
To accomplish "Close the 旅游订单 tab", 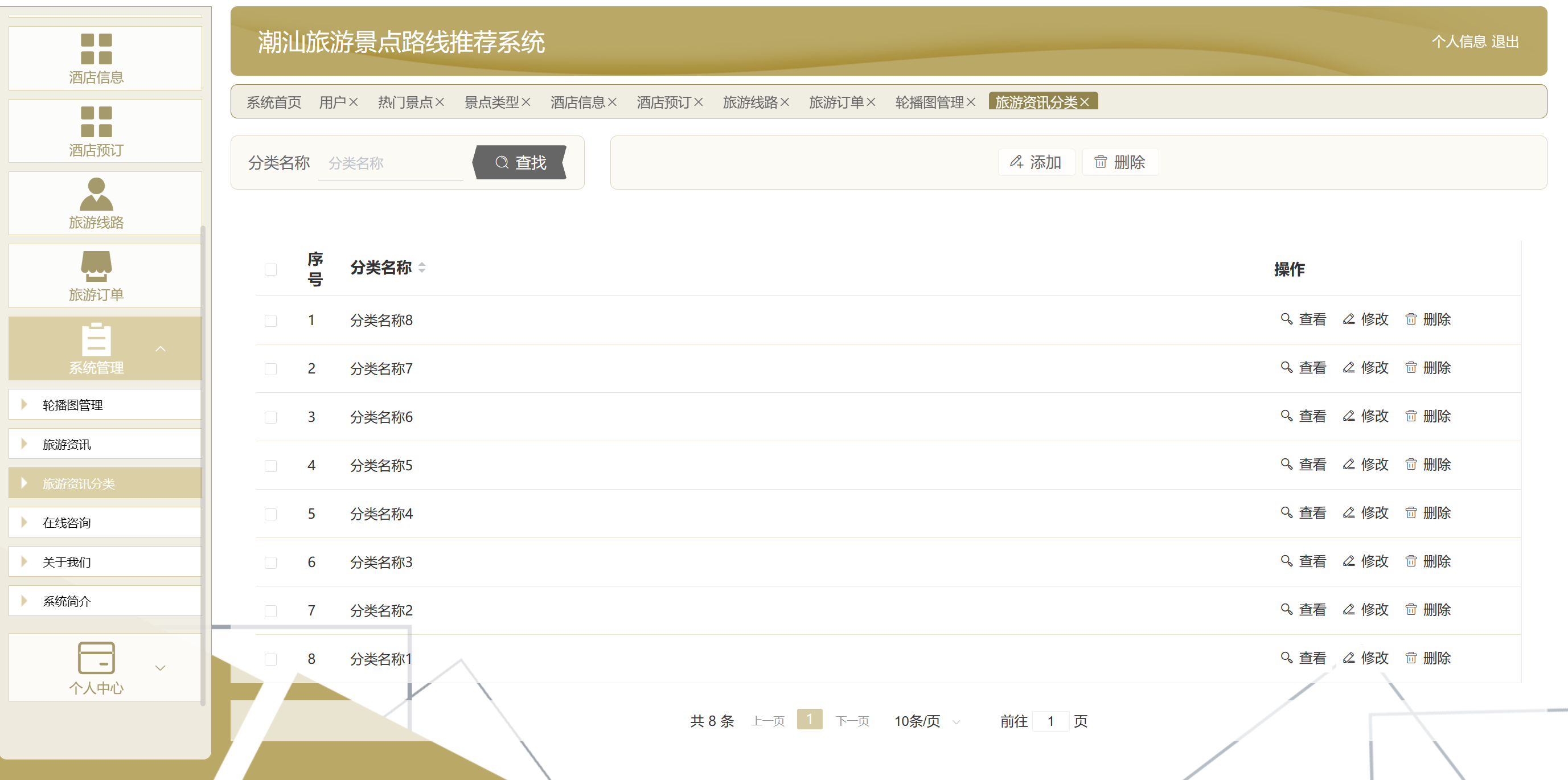I will click(x=871, y=102).
